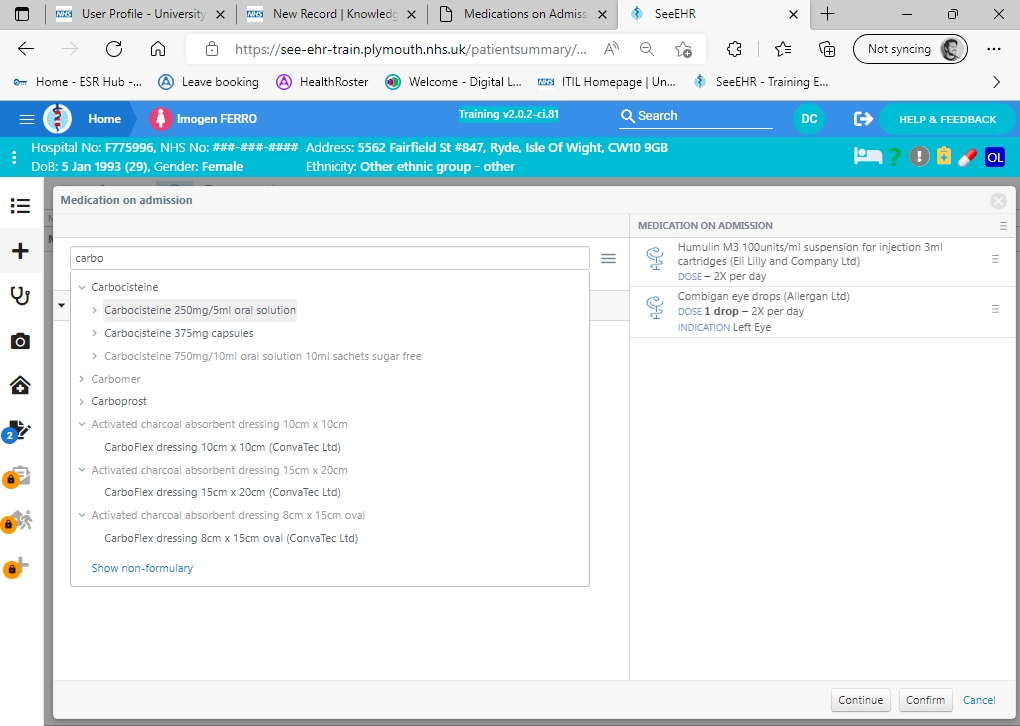Open row menu for Combigan eye drops

995,309
